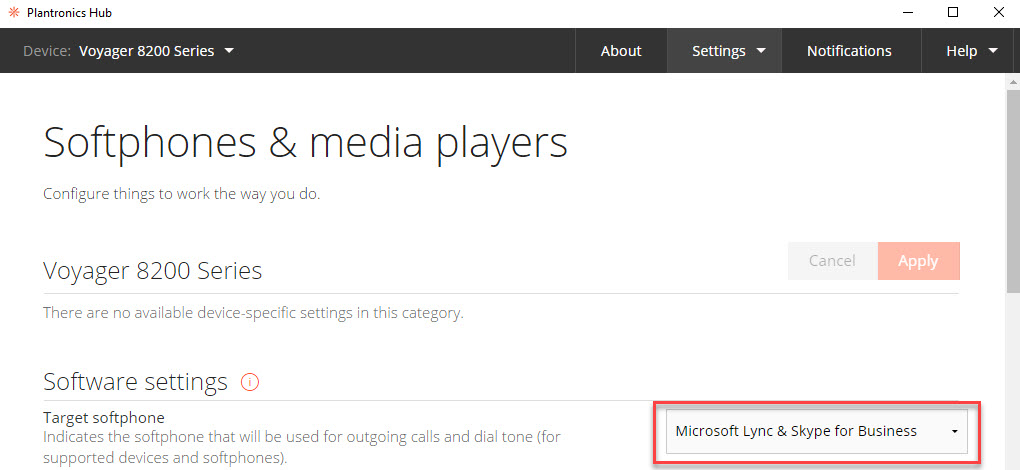
Task: Click the 'Target softphone' setting label
Action: tap(103, 417)
